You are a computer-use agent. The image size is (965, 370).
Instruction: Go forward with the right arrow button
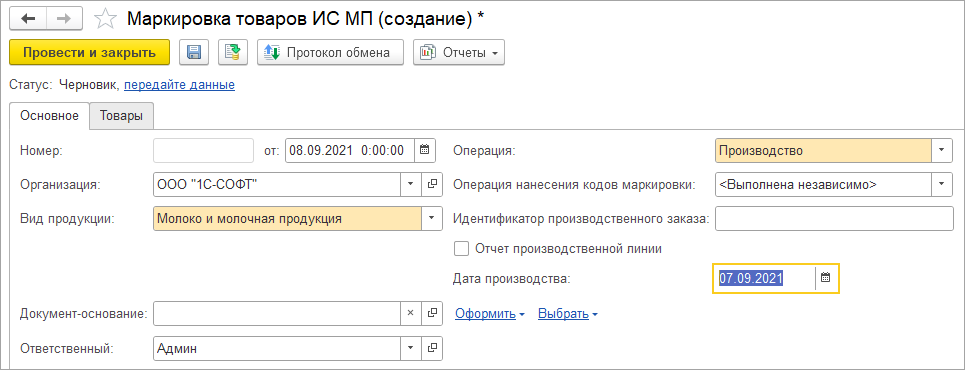click(x=64, y=18)
